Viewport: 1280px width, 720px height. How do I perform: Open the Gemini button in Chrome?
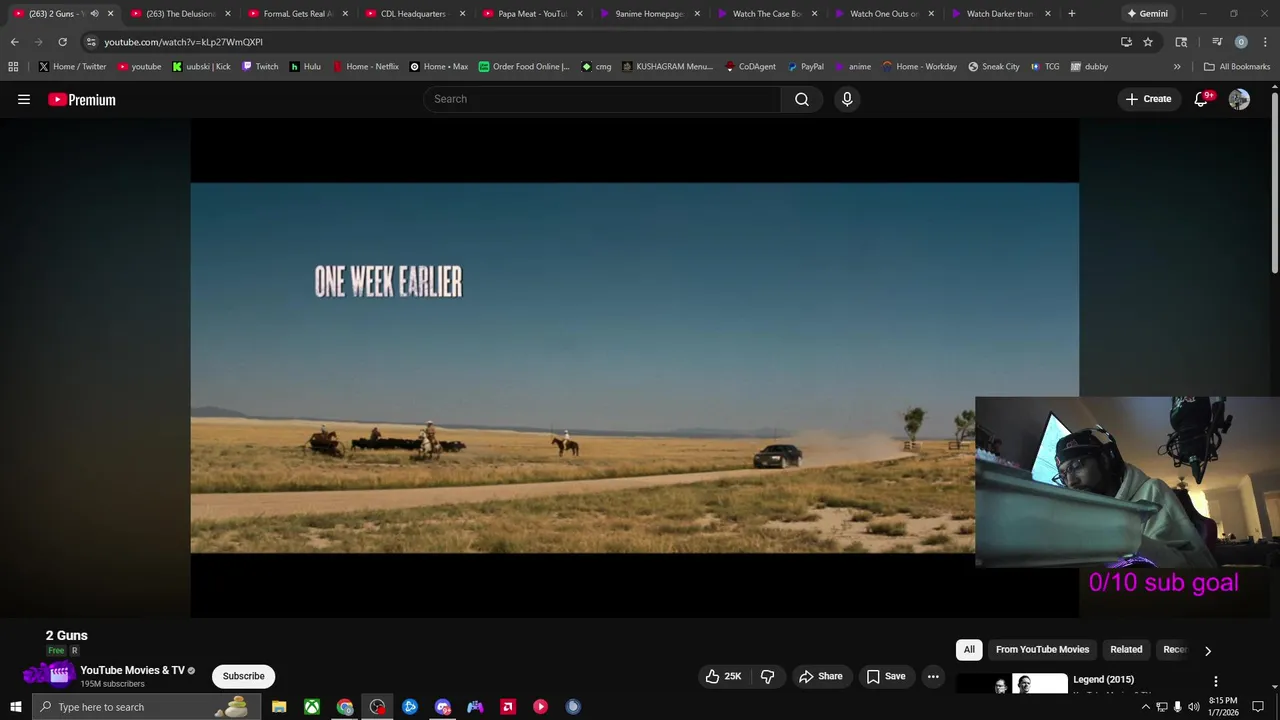click(x=1147, y=14)
